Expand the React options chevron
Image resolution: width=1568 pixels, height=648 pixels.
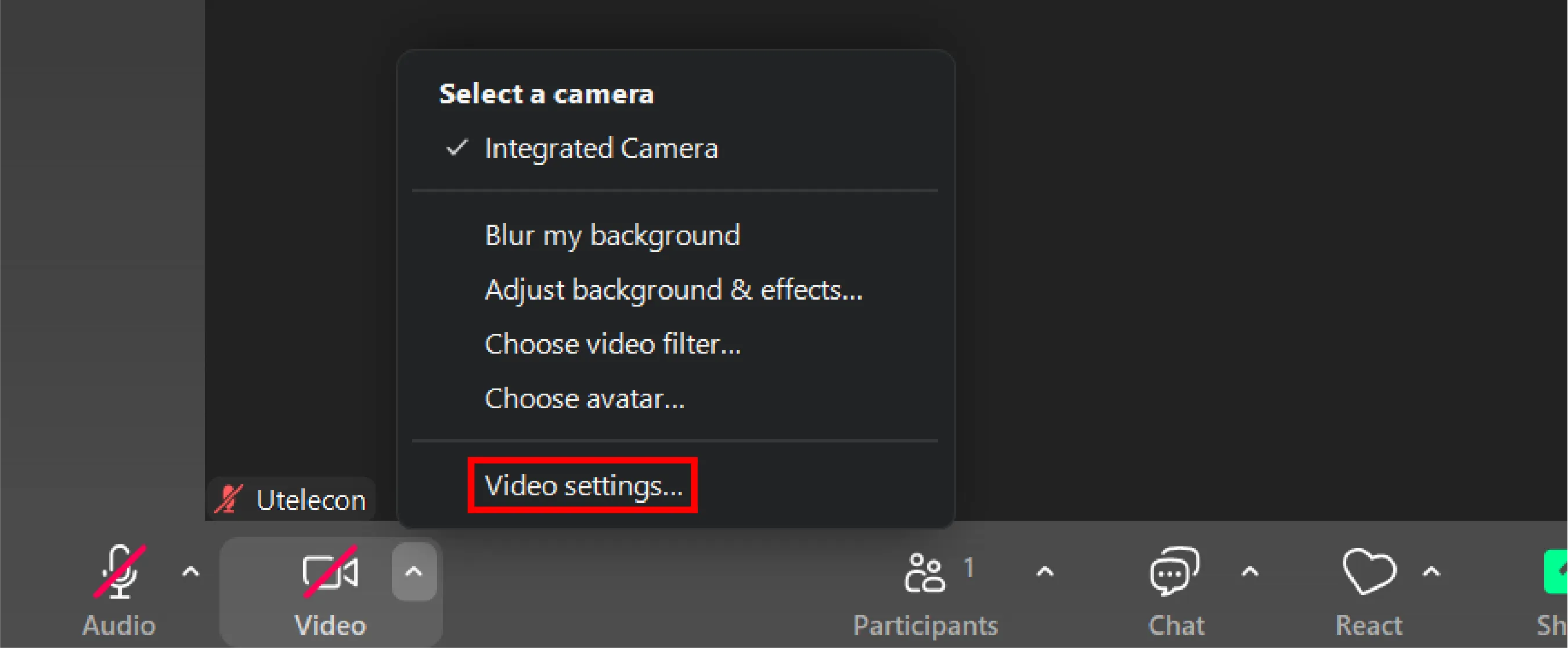1431,572
